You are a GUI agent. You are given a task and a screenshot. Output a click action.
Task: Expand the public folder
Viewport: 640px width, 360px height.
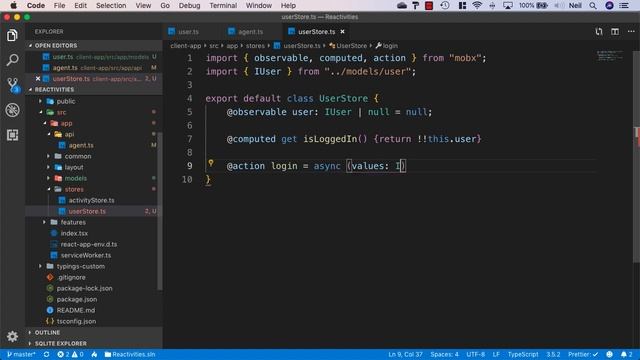(66, 101)
